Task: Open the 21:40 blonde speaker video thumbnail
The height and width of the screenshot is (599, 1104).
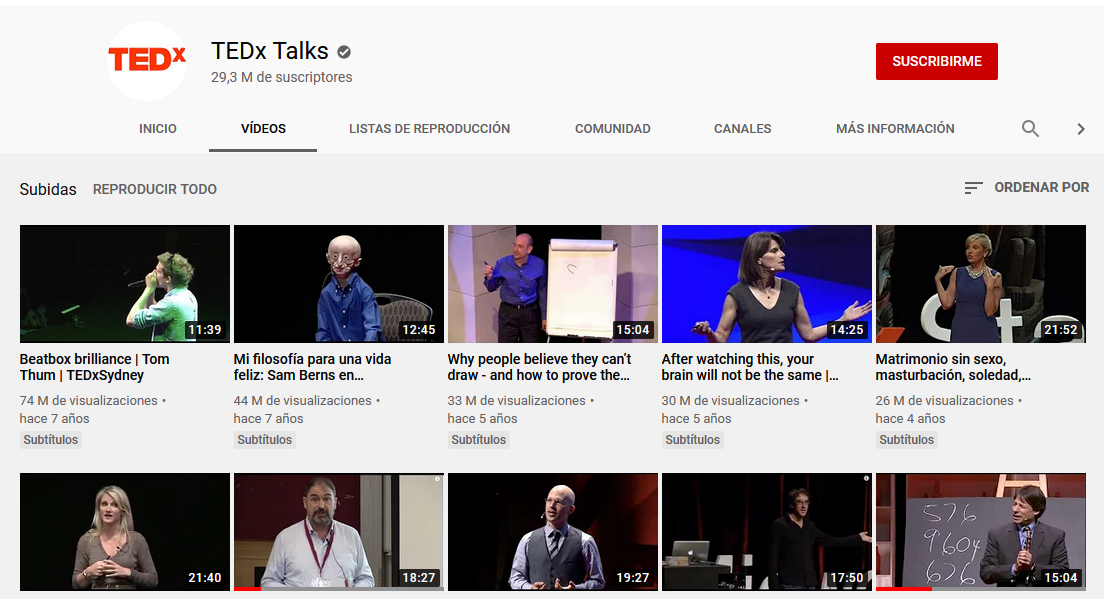Action: (x=125, y=531)
